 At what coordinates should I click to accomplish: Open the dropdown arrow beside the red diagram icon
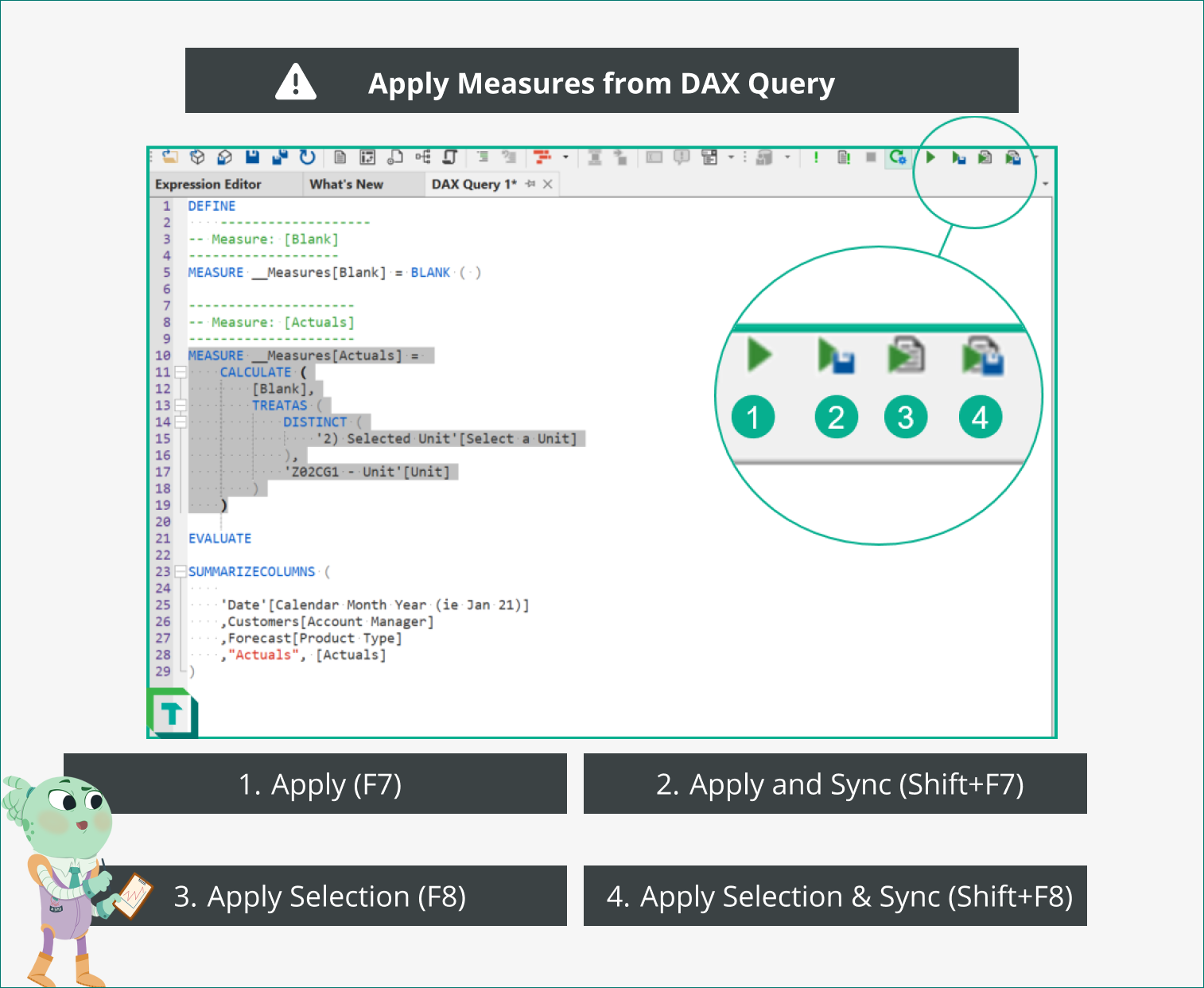[x=566, y=158]
